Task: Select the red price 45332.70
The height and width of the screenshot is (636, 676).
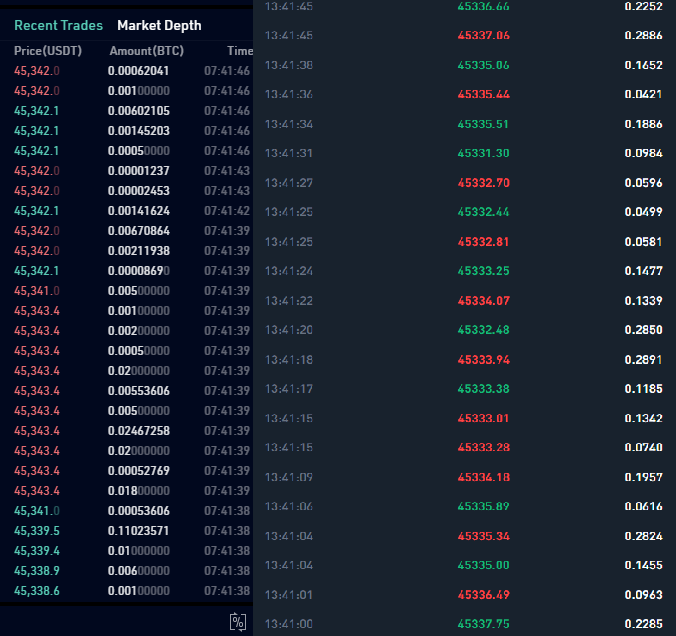Action: (x=483, y=183)
